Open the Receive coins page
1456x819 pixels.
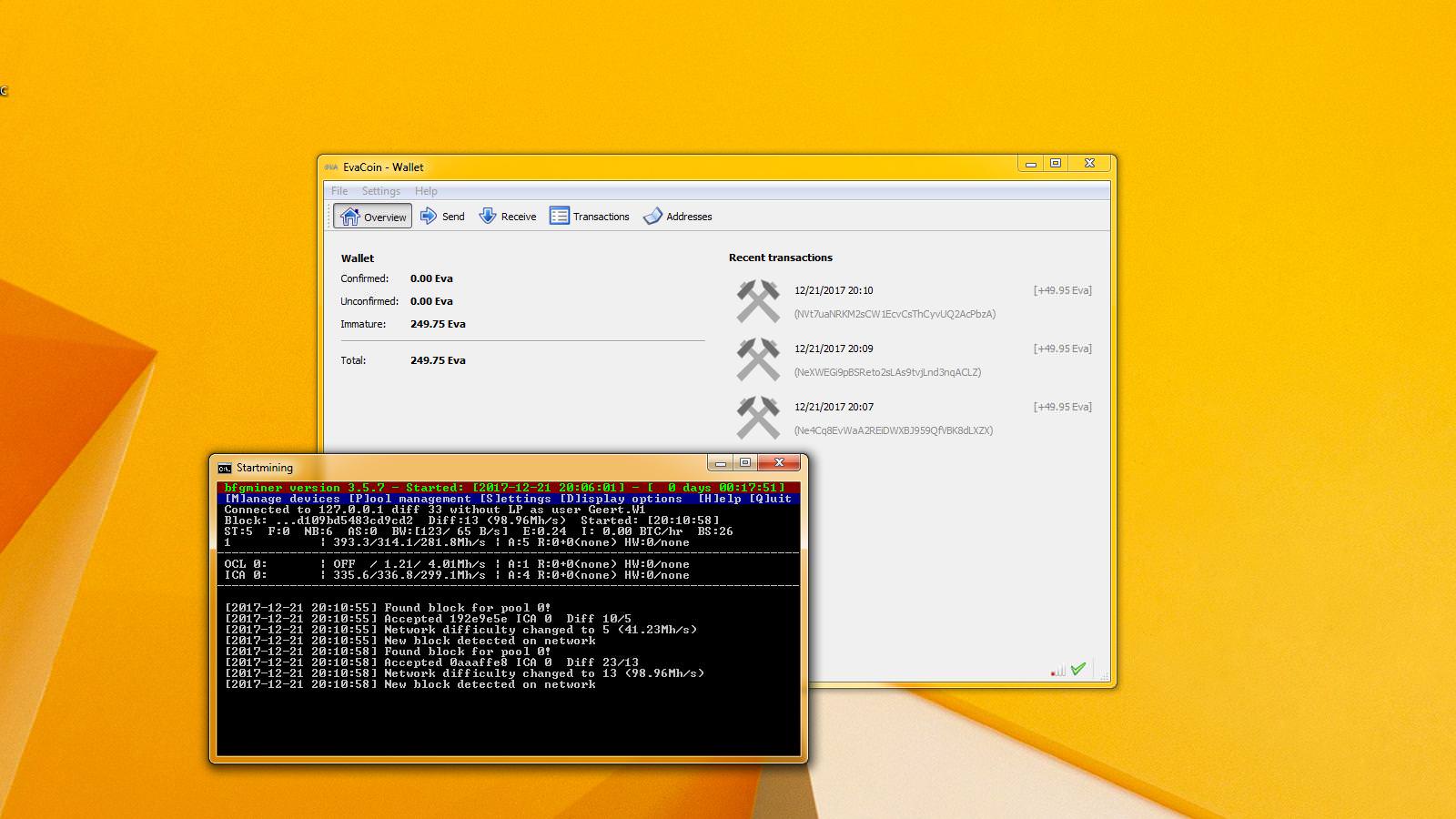pyautogui.click(x=508, y=217)
